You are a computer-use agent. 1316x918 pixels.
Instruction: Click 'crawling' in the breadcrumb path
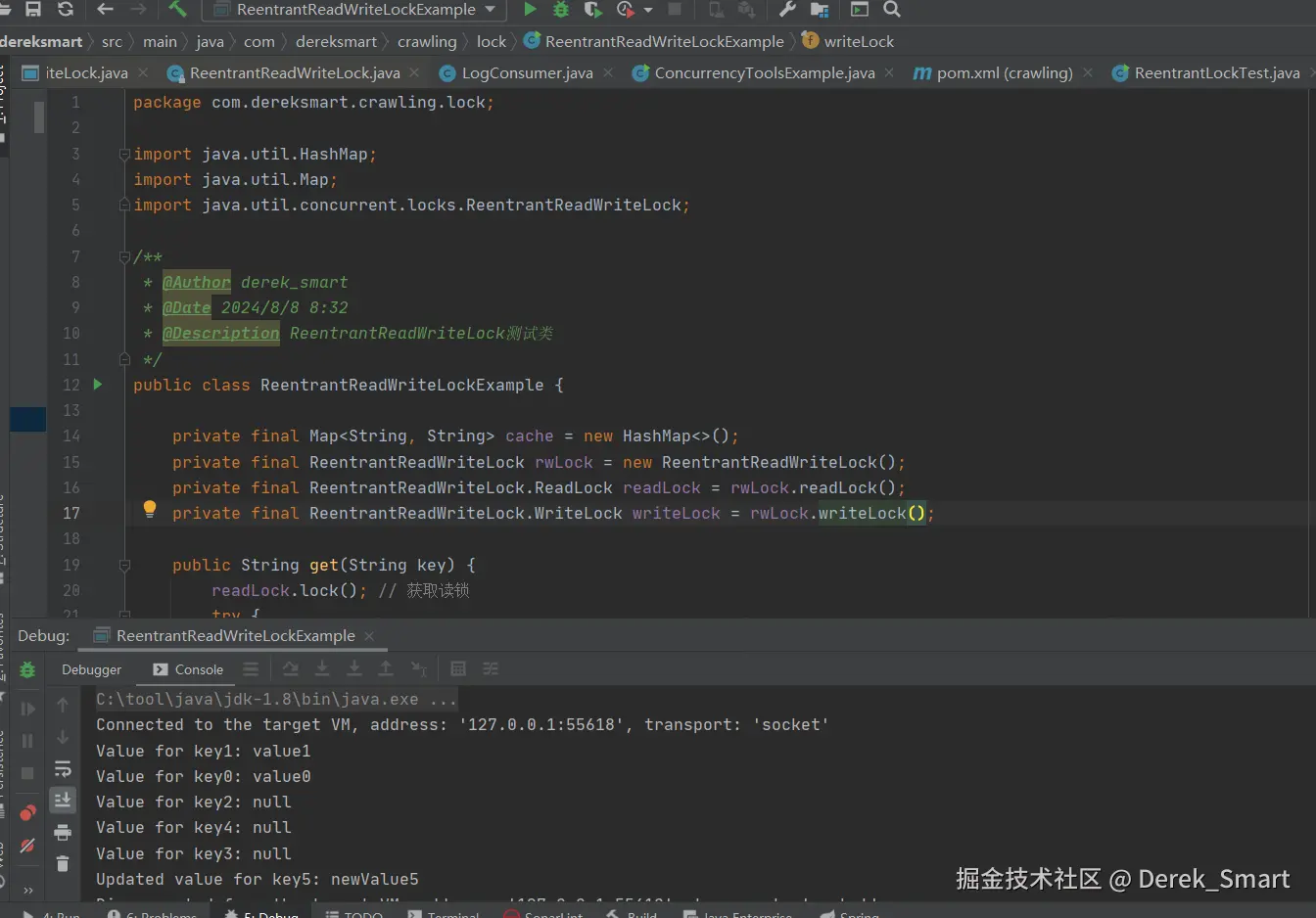[x=427, y=41]
